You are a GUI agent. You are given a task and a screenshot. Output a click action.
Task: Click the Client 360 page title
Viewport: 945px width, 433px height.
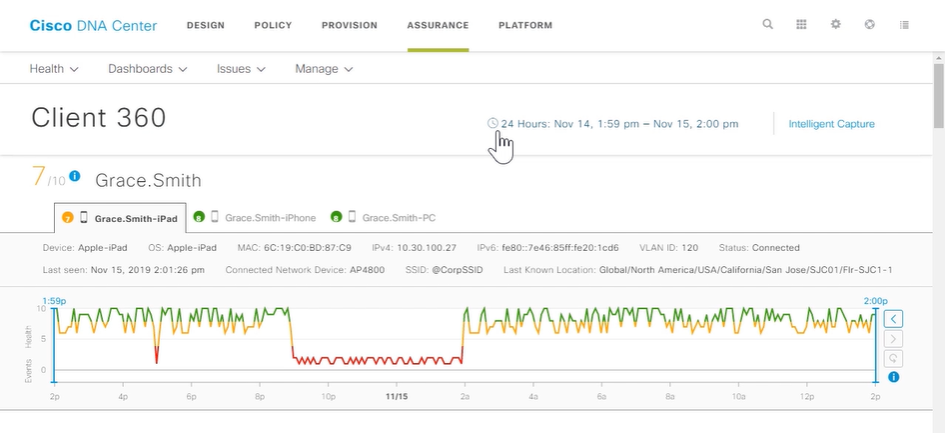click(99, 118)
